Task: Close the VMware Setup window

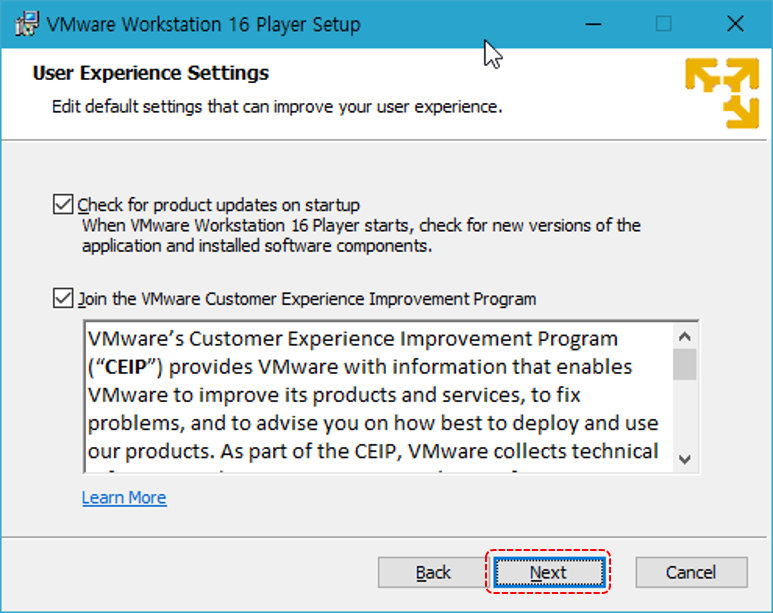Action: tap(735, 24)
